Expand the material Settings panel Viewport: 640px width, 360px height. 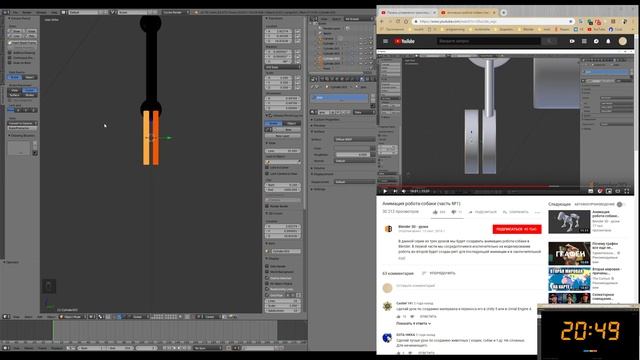click(x=319, y=189)
